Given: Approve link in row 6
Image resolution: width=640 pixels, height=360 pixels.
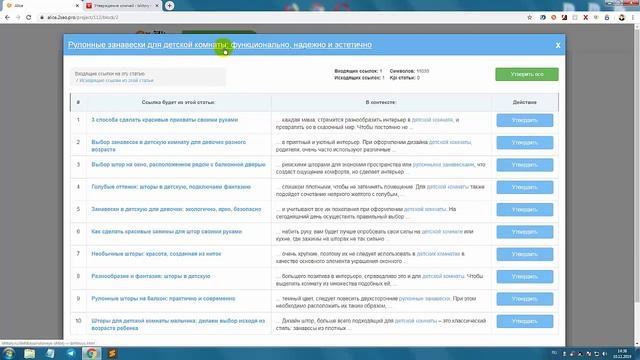Looking at the screenshot, I should (524, 232).
